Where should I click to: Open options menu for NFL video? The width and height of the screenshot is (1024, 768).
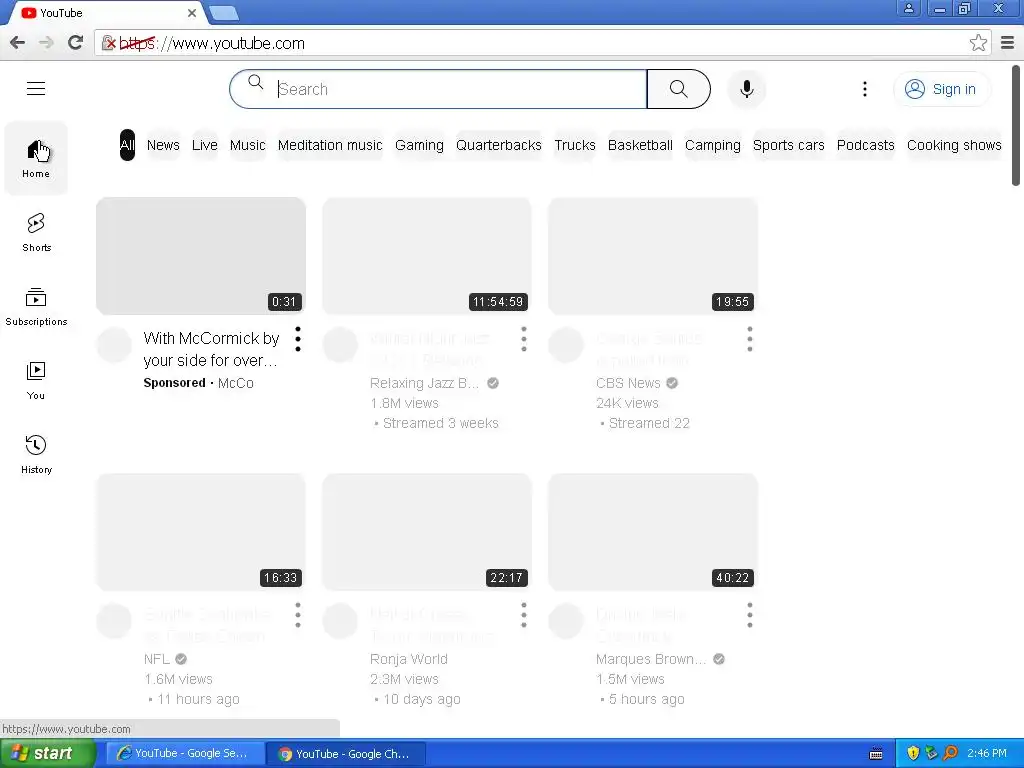[298, 615]
